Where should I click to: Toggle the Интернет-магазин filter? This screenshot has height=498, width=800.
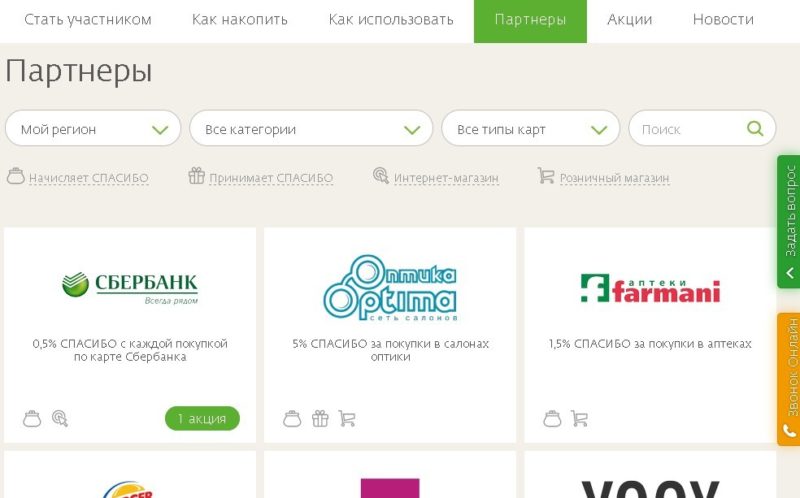pyautogui.click(x=435, y=177)
